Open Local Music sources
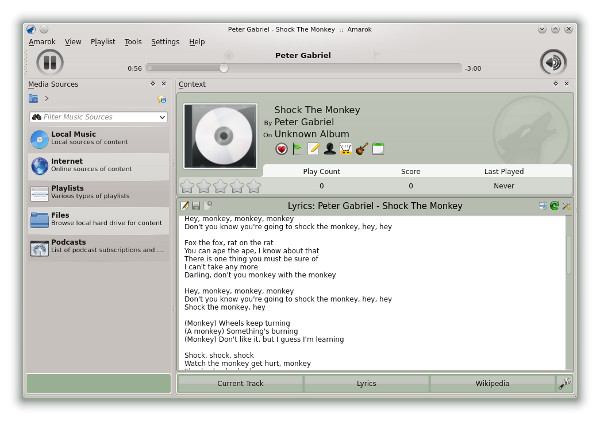 pyautogui.click(x=98, y=139)
